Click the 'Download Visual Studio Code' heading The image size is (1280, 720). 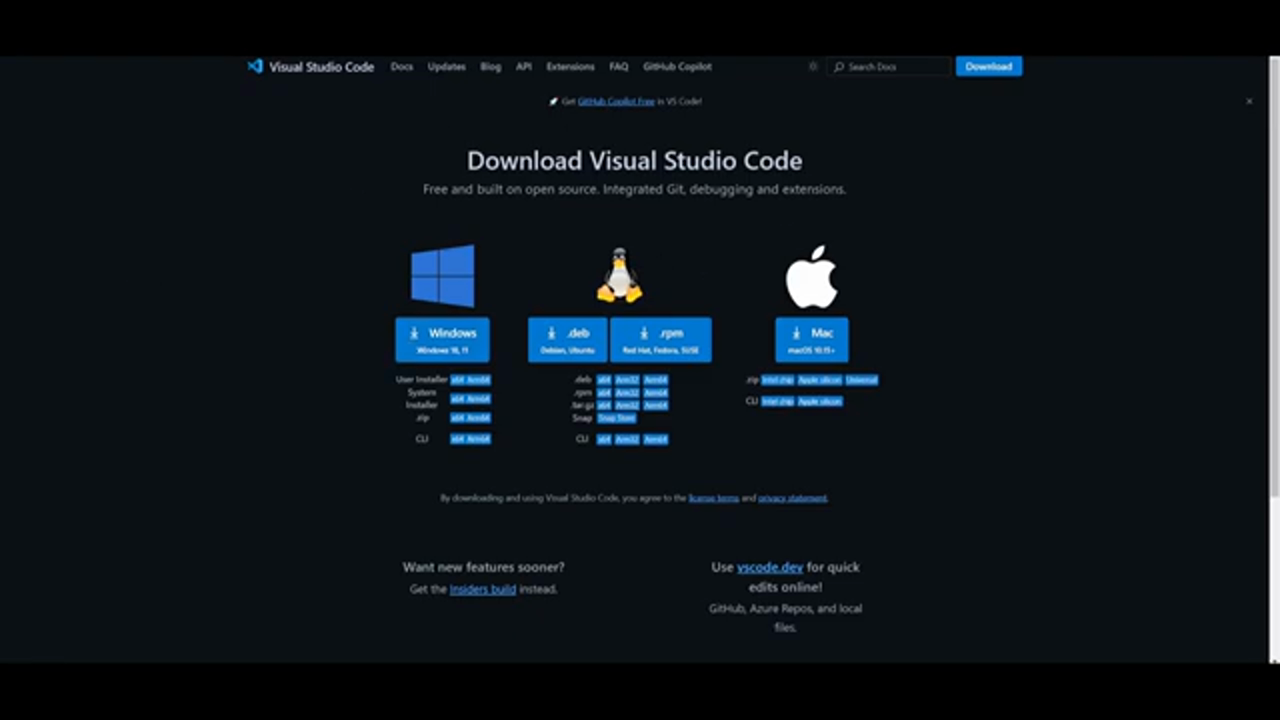pos(634,161)
